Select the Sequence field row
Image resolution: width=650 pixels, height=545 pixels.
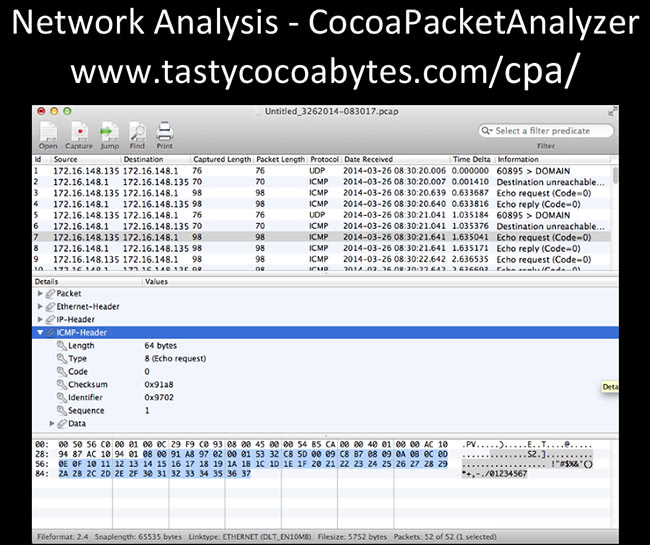(325, 410)
